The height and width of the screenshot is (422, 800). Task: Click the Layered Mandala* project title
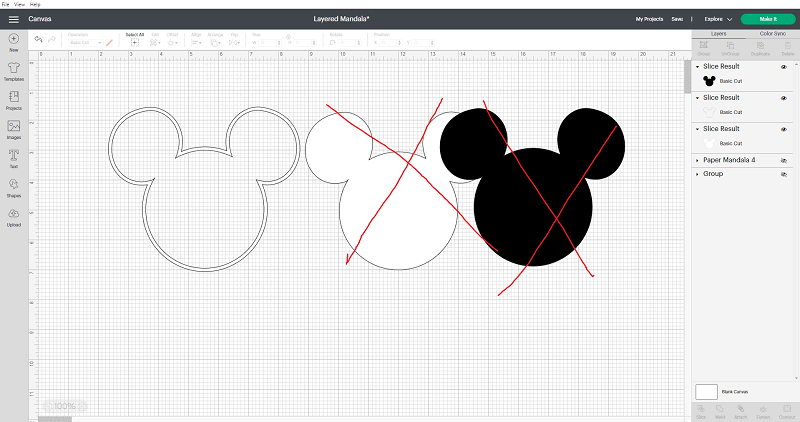pyautogui.click(x=341, y=19)
